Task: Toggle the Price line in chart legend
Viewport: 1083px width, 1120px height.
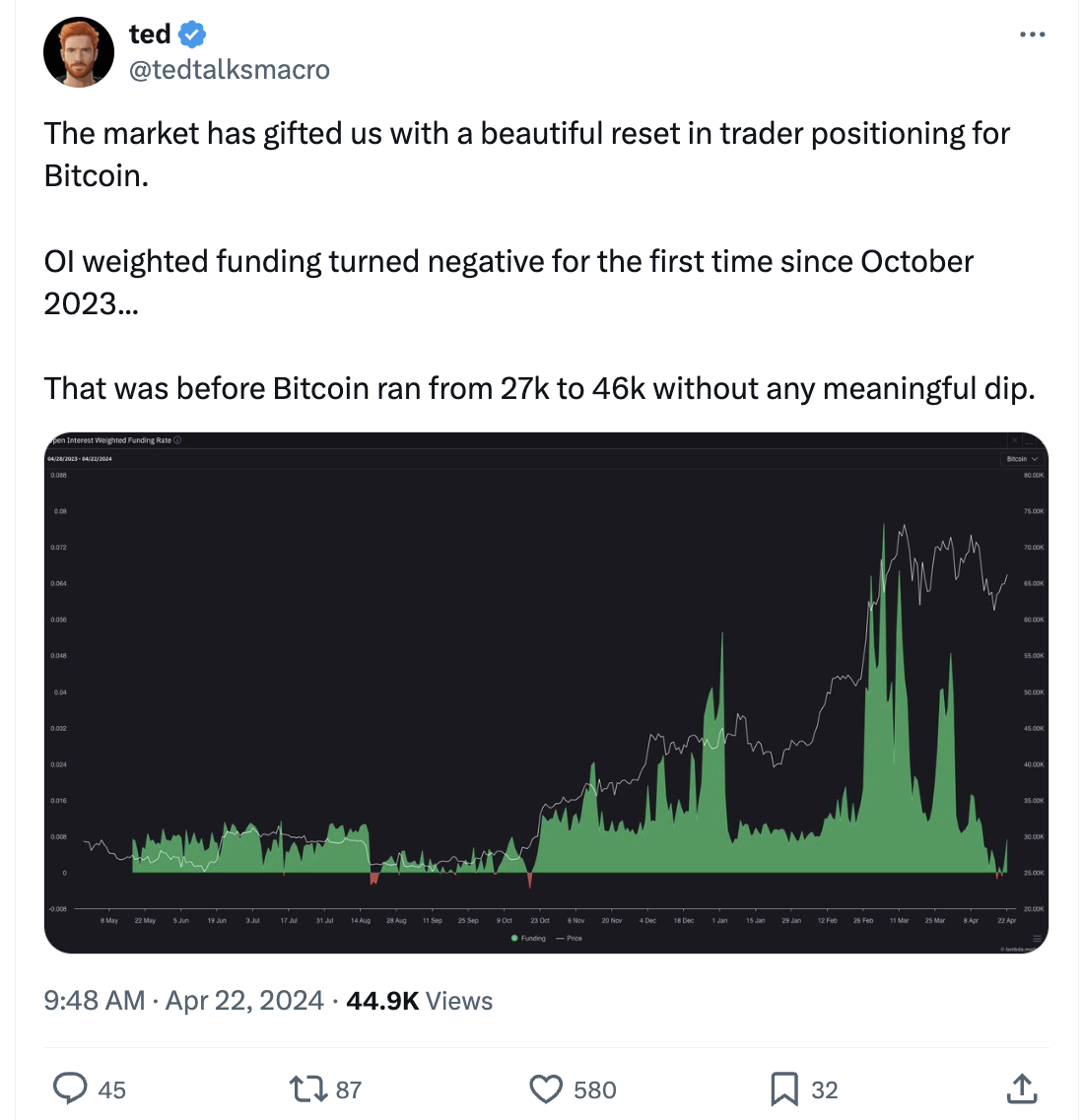Action: coord(570,939)
